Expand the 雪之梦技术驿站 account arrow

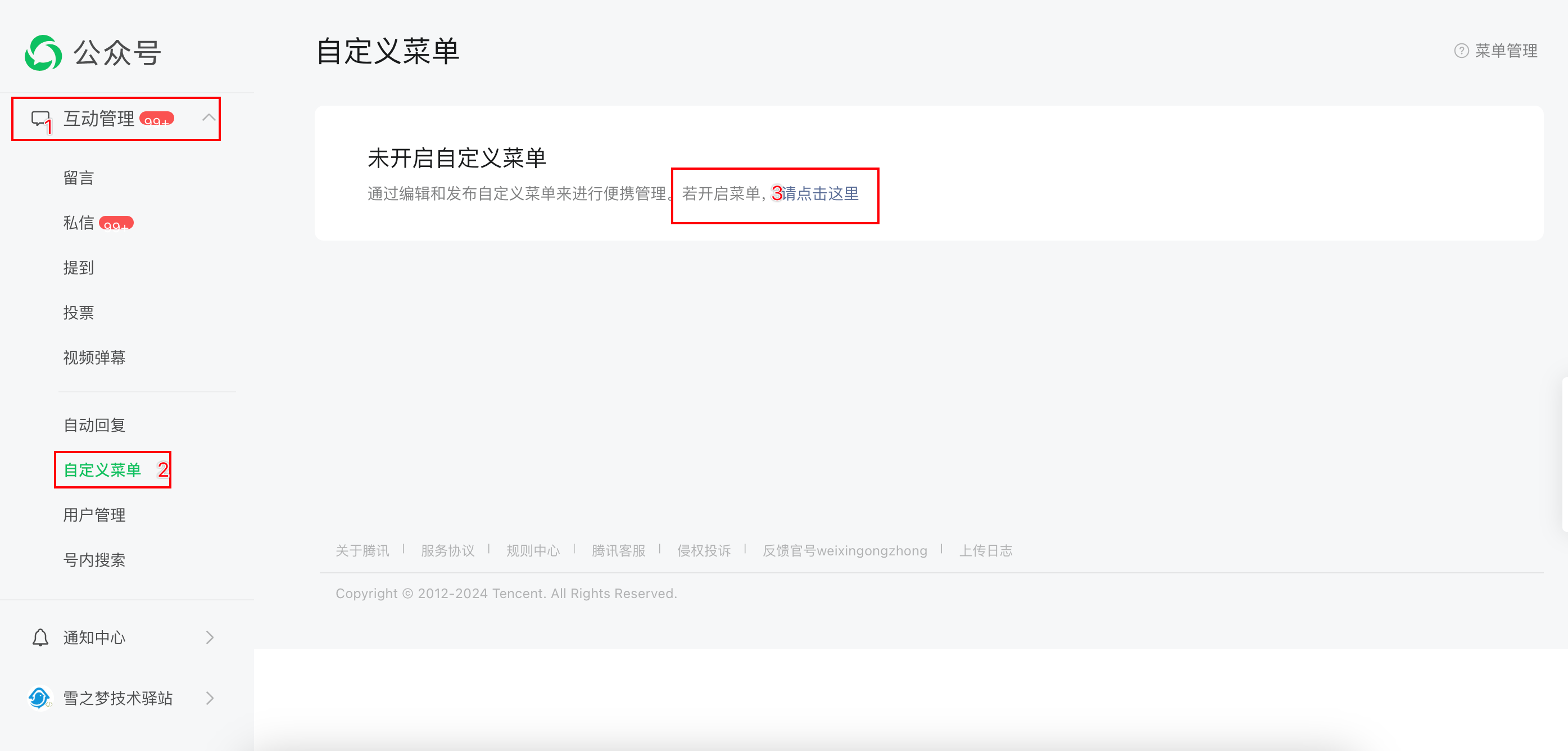click(x=210, y=698)
